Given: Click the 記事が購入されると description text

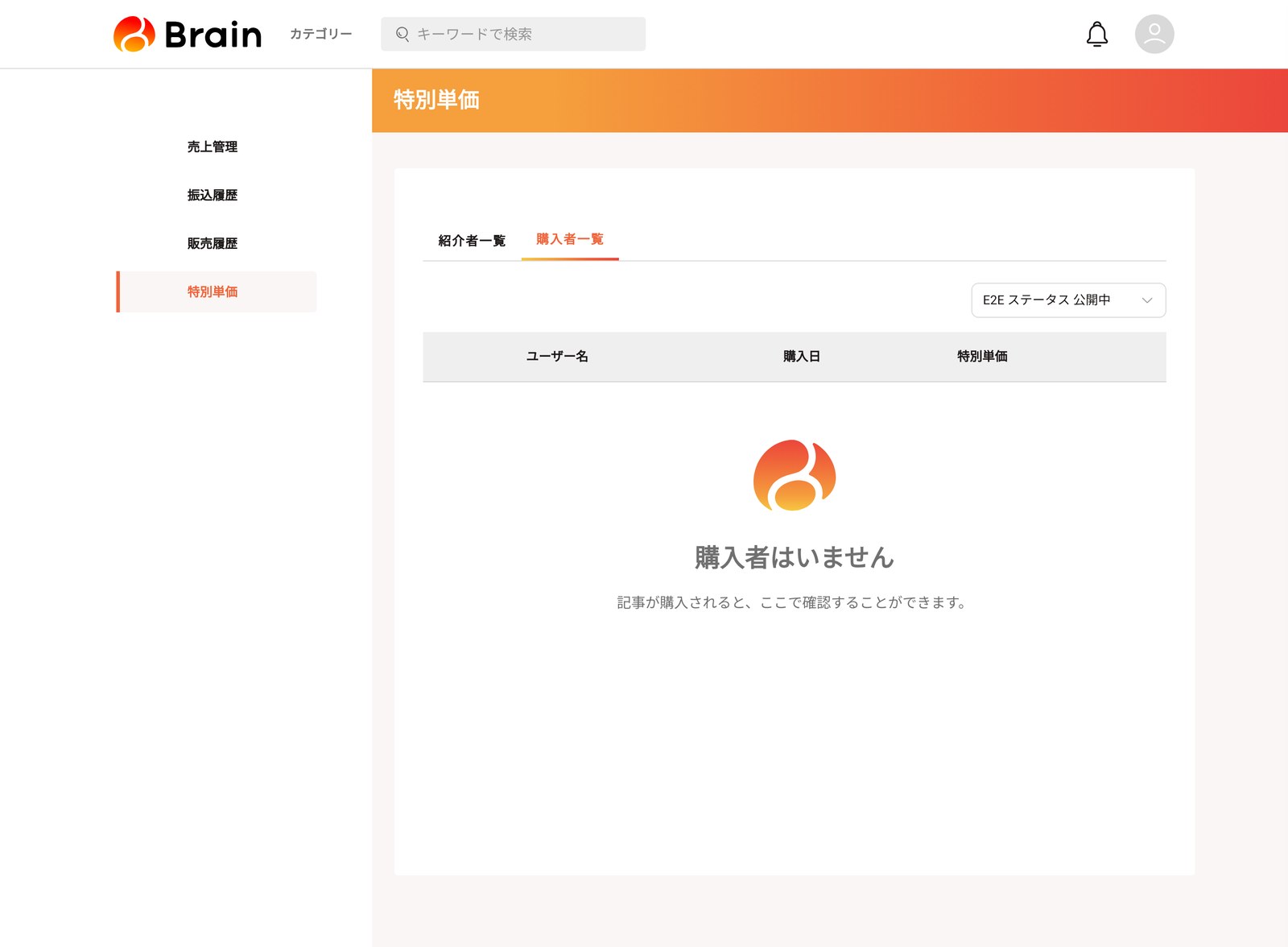Looking at the screenshot, I should click(794, 602).
